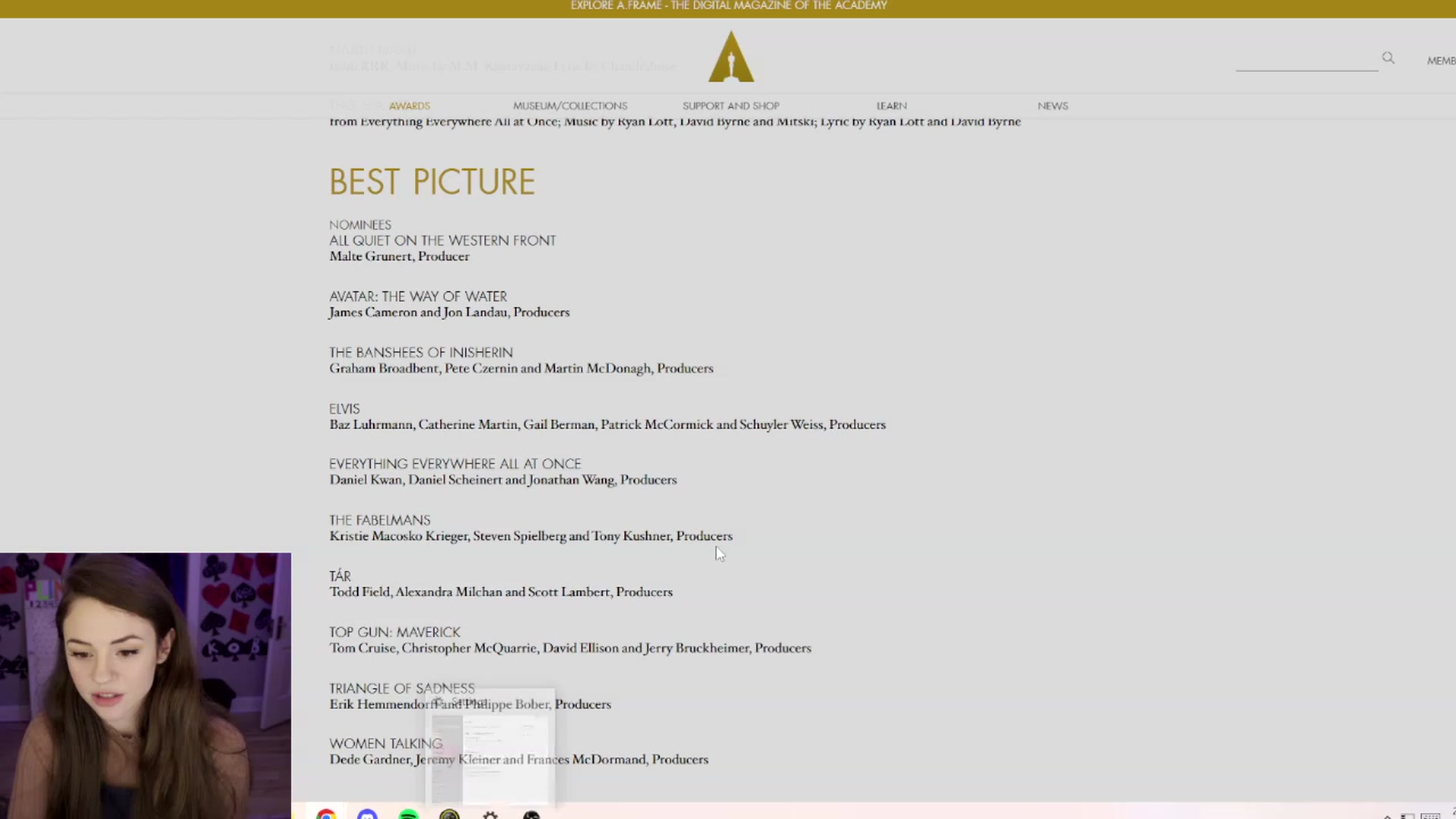Viewport: 1456px width, 819px height.
Task: Open the Settings gear taskbar icon
Action: [x=490, y=814]
